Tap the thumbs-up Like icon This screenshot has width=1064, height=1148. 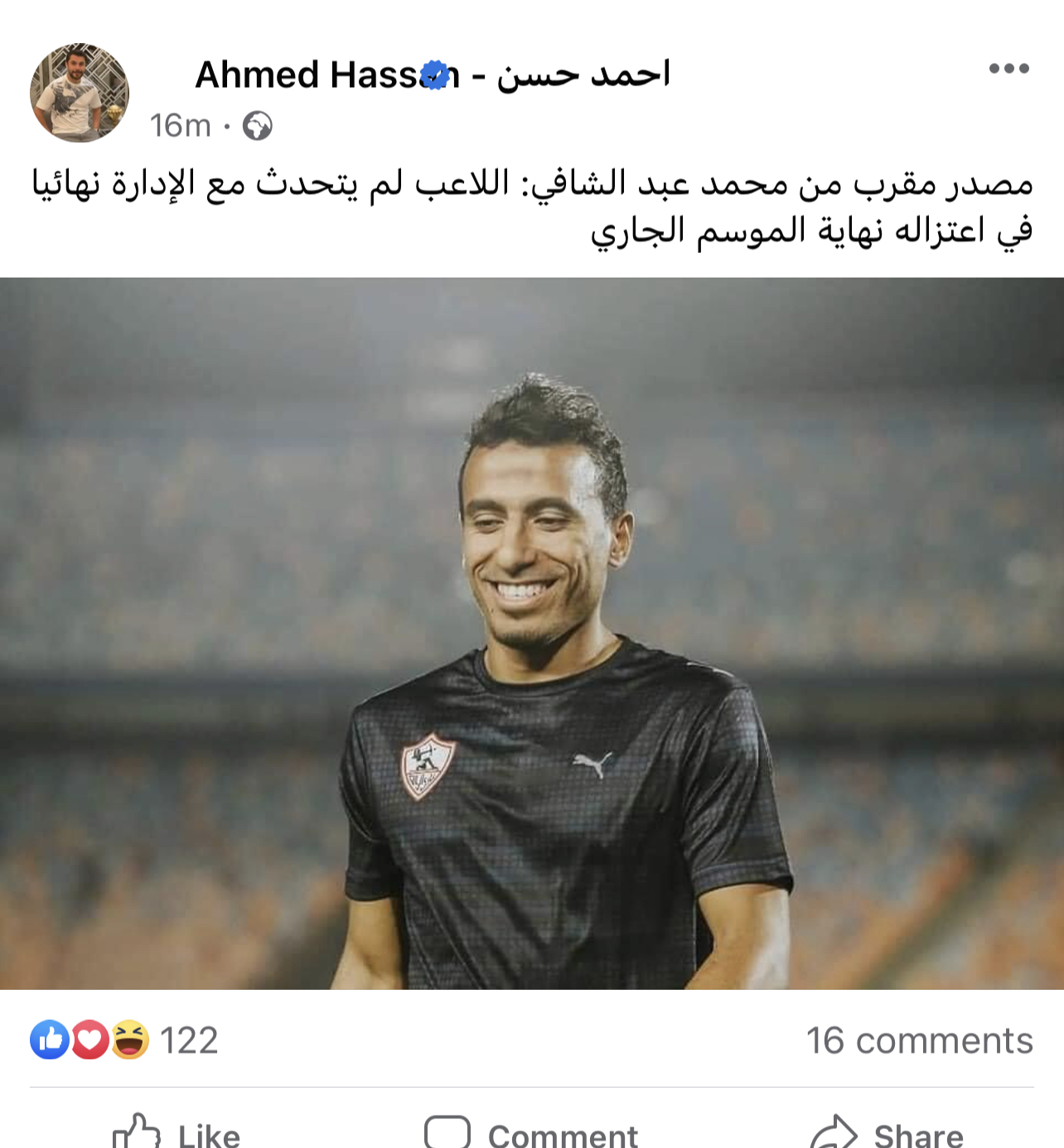pyautogui.click(x=136, y=1131)
